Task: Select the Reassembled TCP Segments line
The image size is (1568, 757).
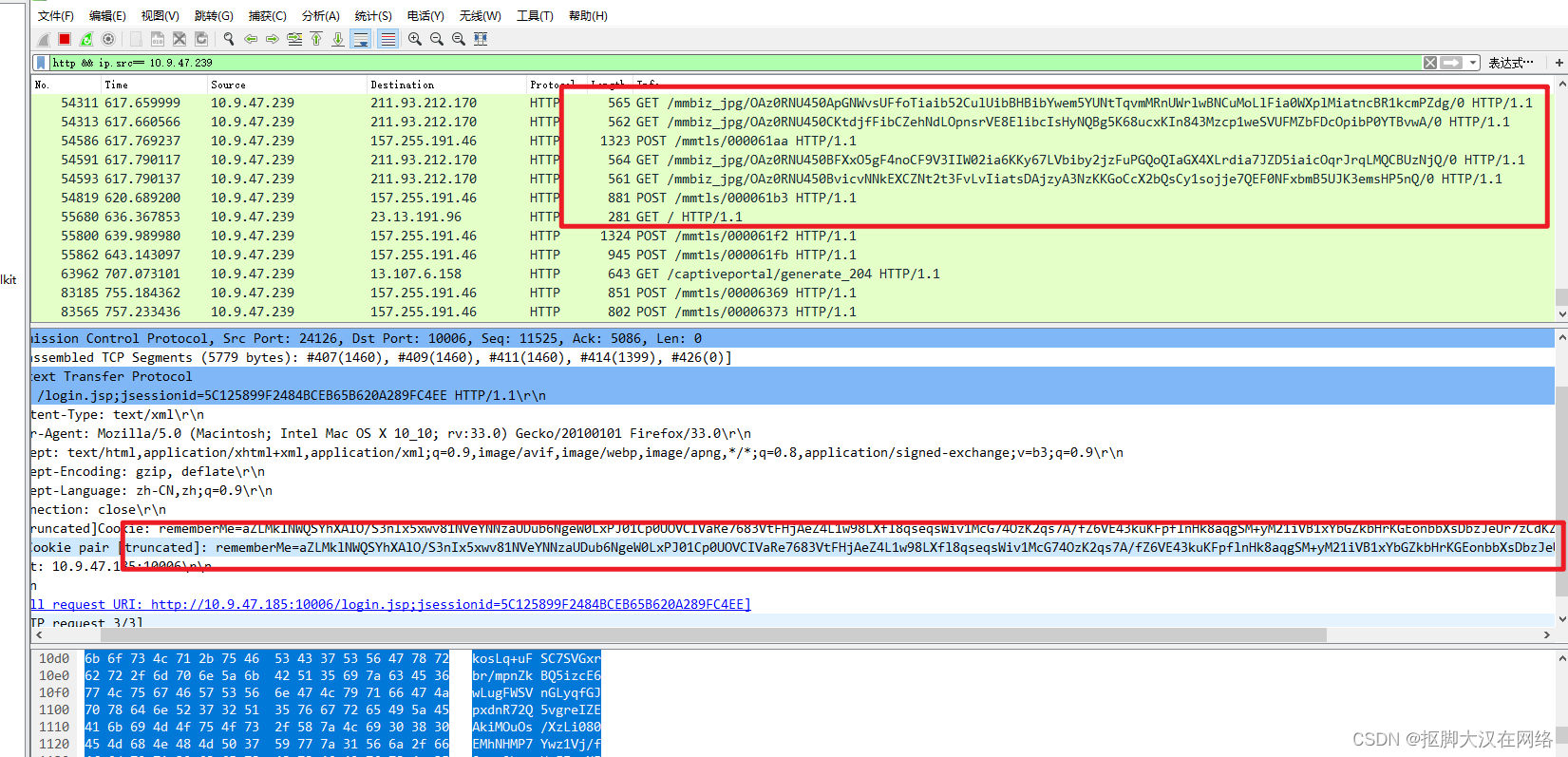Action: click(793, 357)
